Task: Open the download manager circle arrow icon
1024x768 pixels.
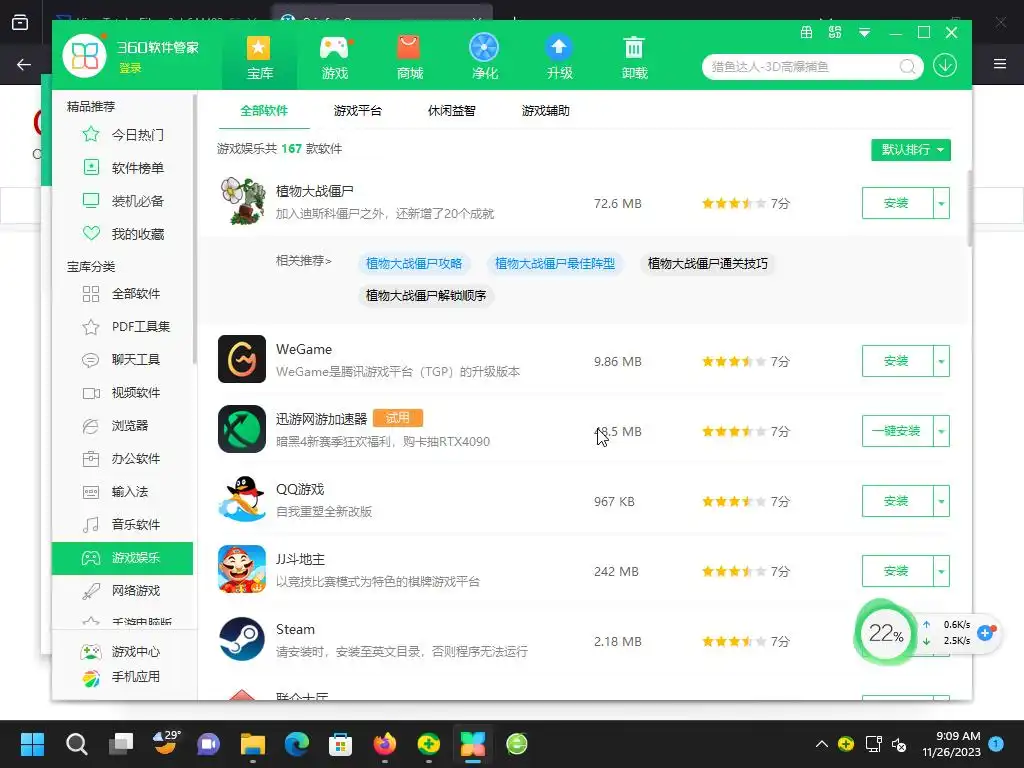Action: coord(945,66)
